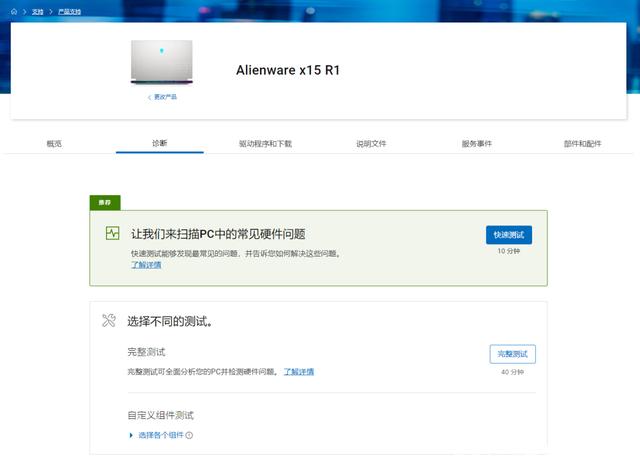Open the 产品支持 breadcrumb link
This screenshot has height=470, width=640.
tap(69, 12)
